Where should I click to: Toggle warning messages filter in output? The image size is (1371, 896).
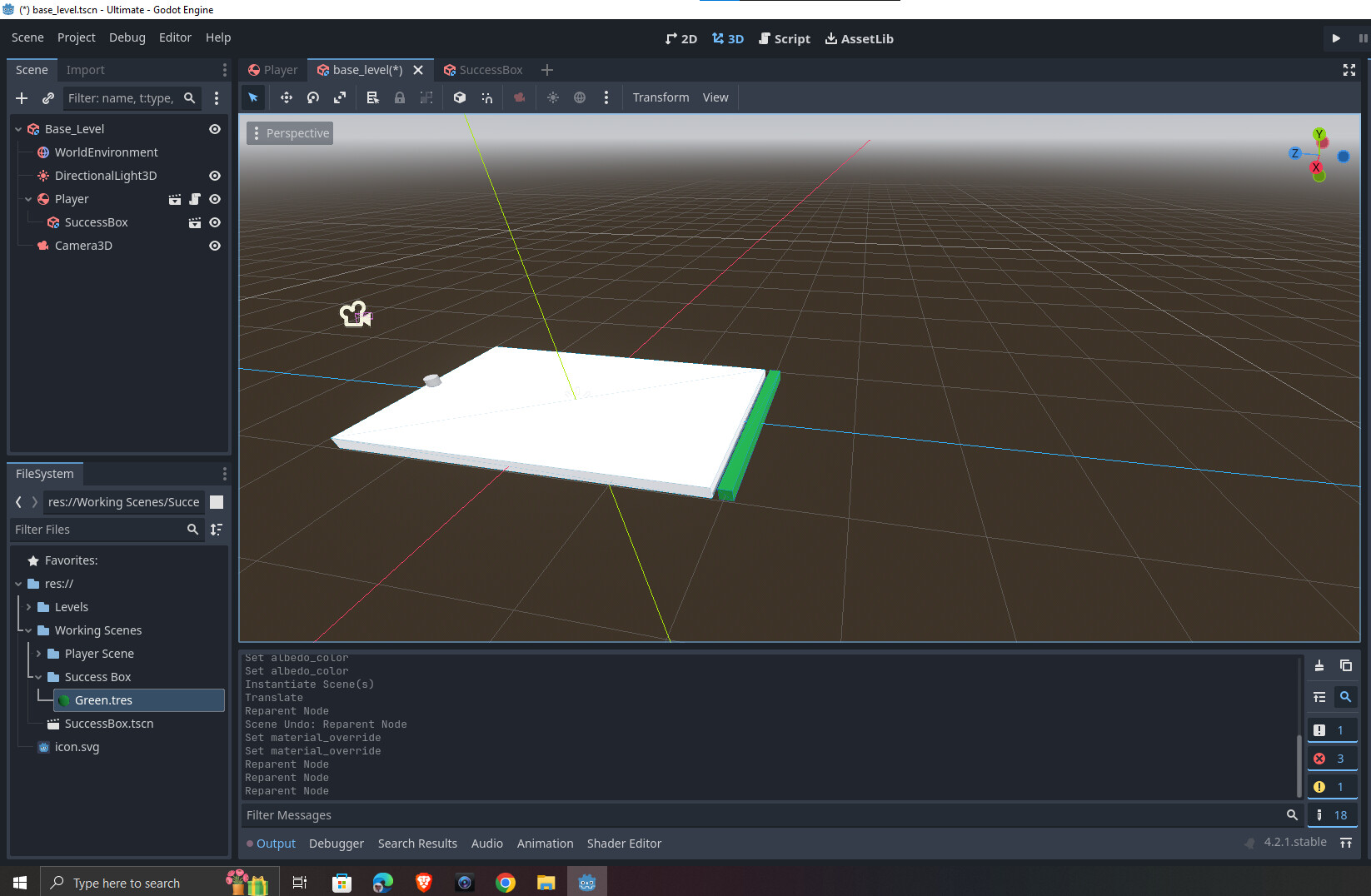1332,787
